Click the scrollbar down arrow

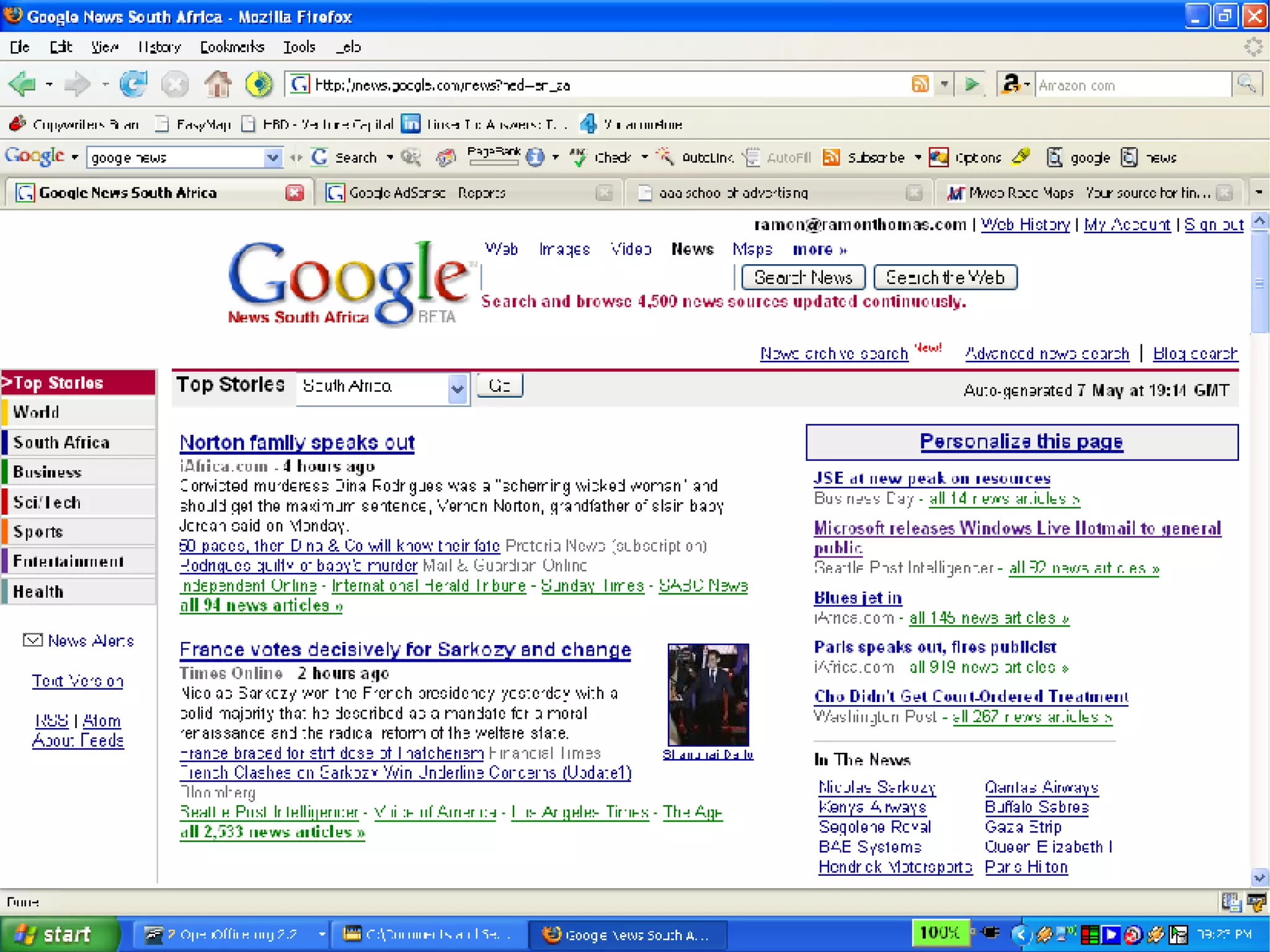1259,877
